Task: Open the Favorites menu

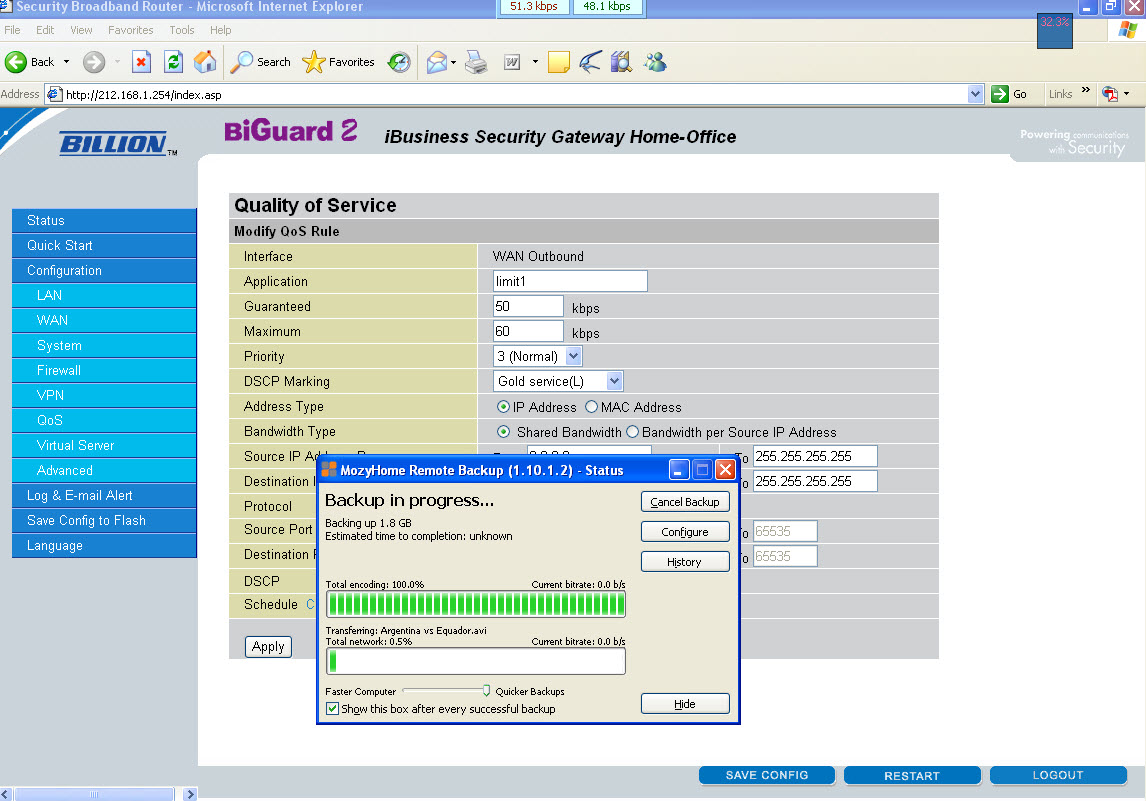Action: coord(131,30)
